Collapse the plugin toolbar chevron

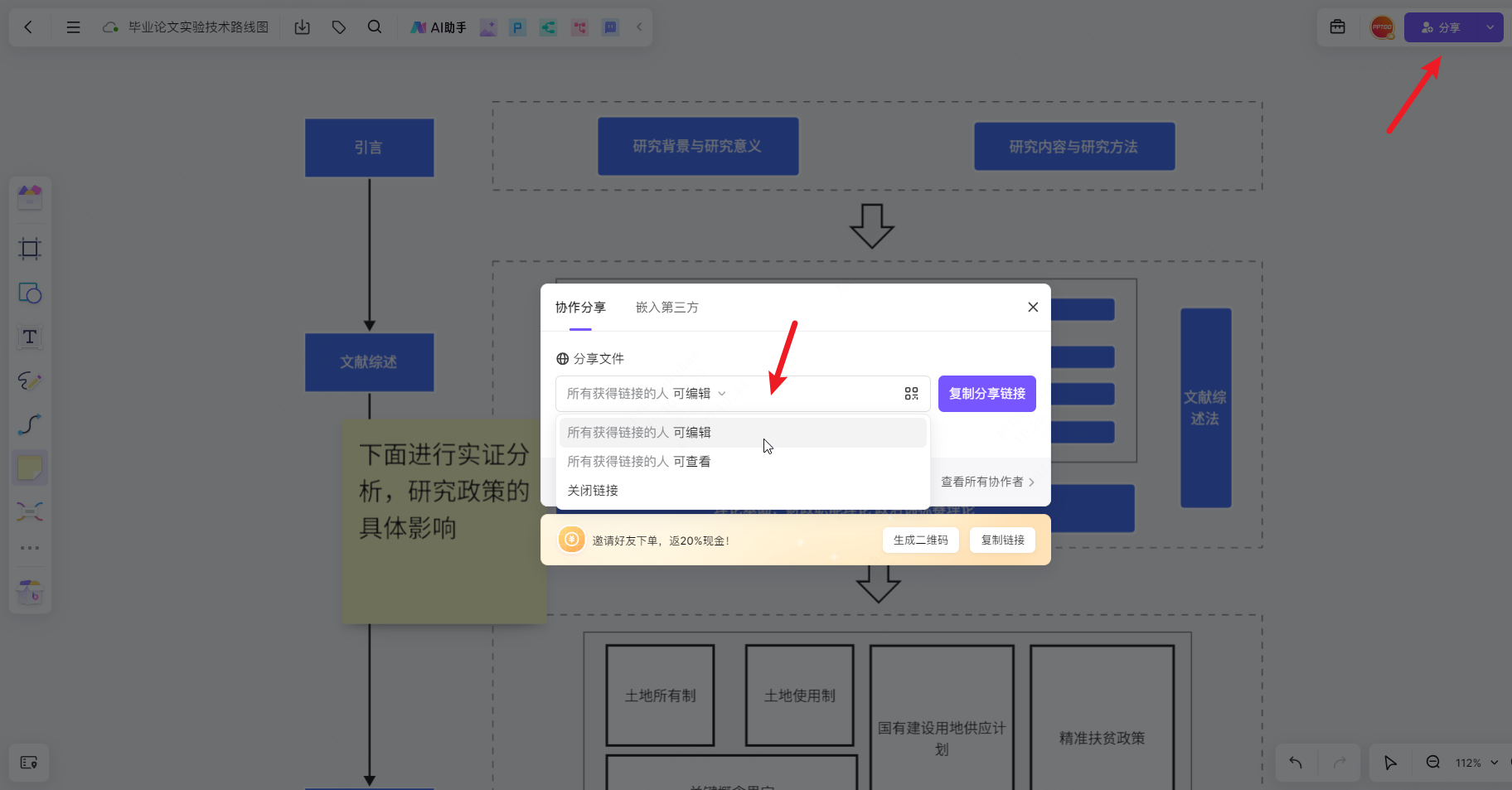coord(639,27)
